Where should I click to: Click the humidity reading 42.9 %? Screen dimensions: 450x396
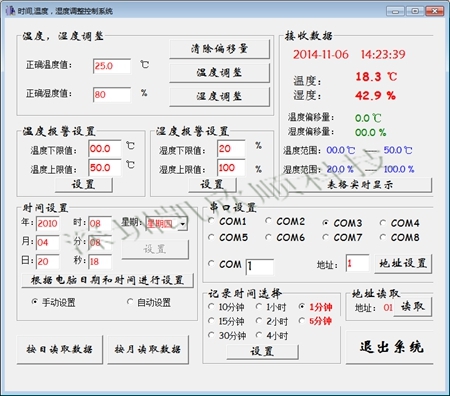(375, 96)
